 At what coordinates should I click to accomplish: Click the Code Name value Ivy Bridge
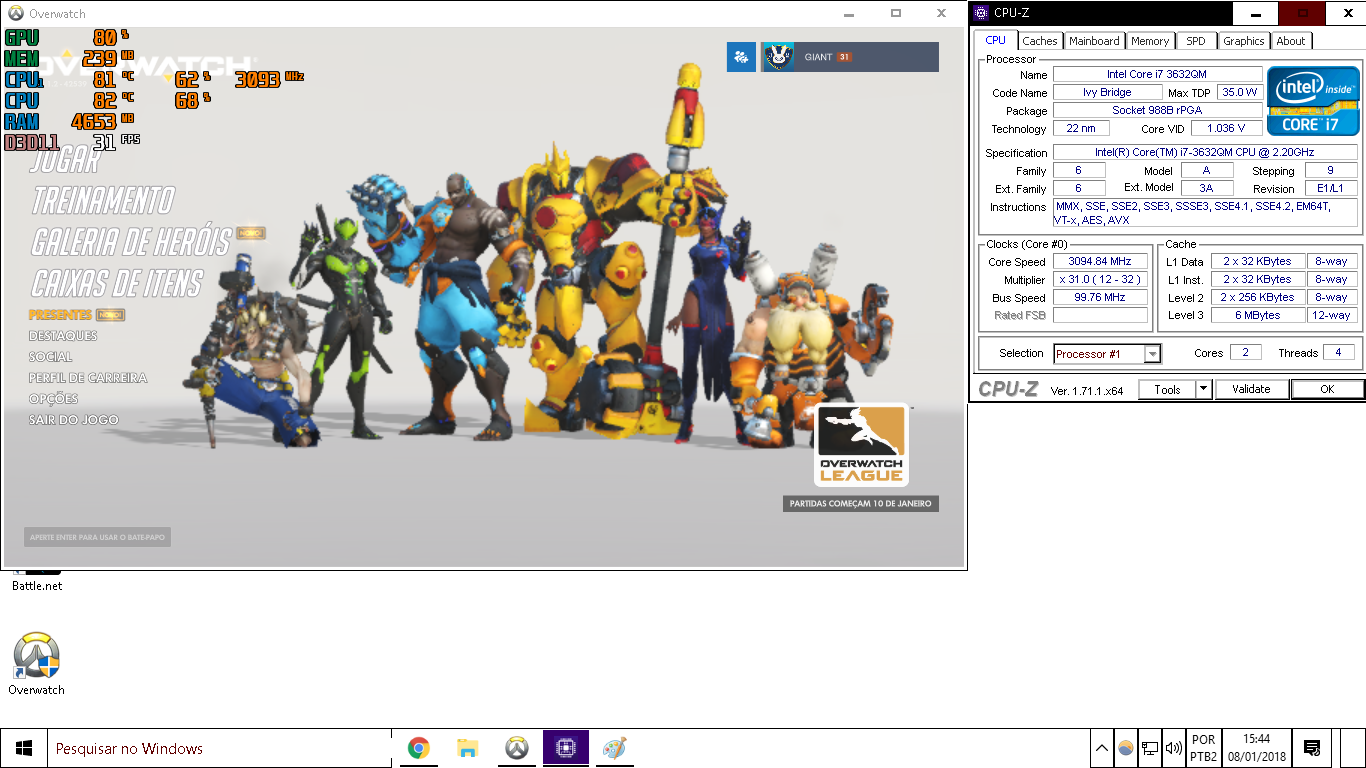click(x=1107, y=93)
